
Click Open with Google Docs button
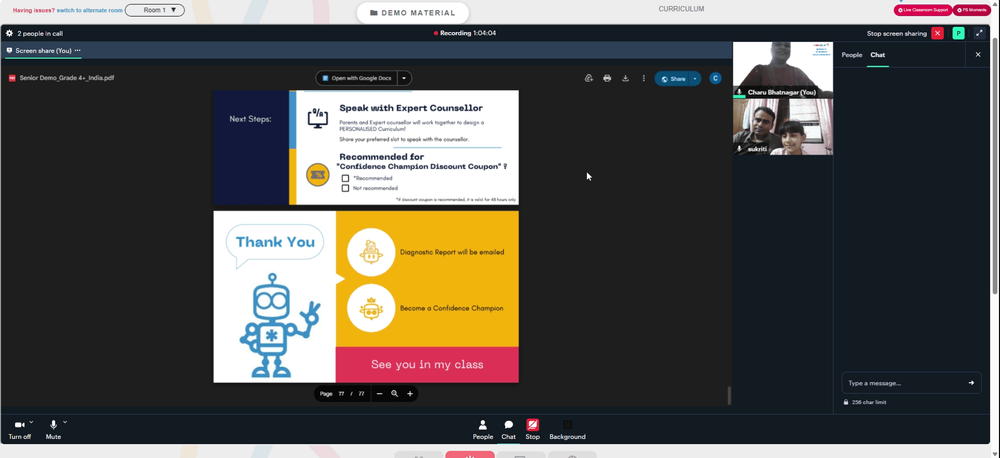[357, 78]
